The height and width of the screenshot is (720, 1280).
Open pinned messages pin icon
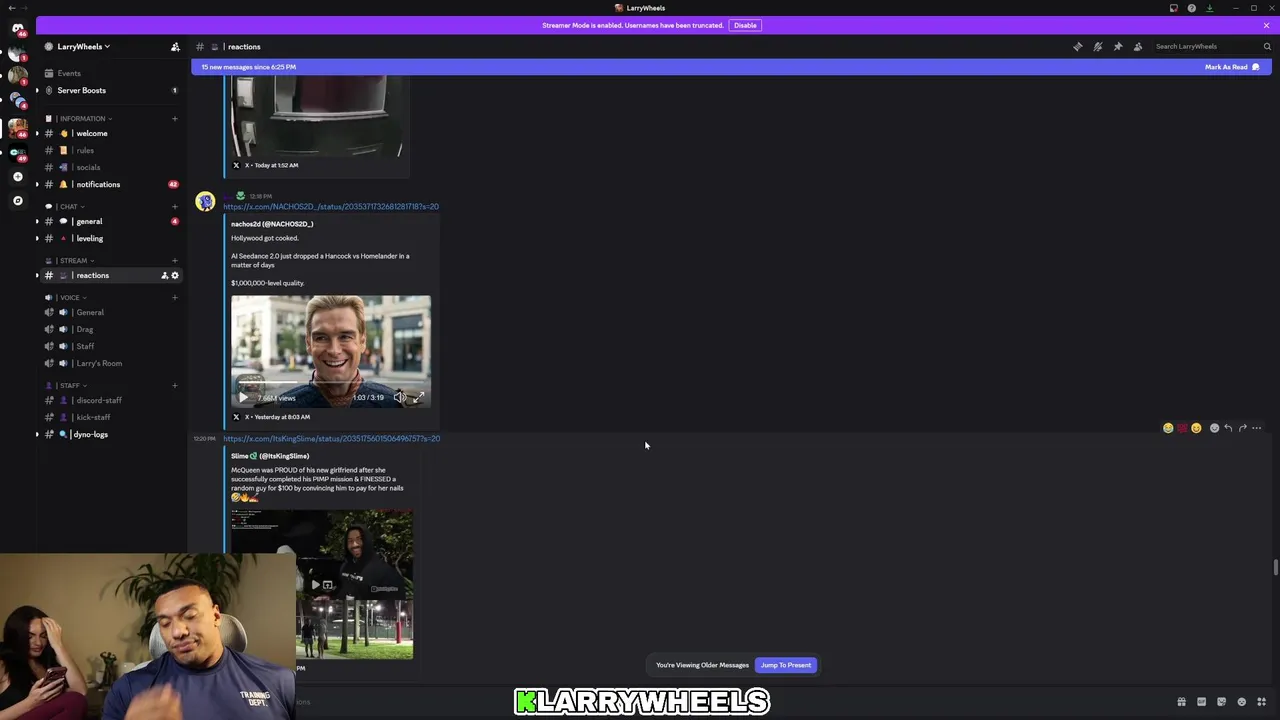[1117, 46]
